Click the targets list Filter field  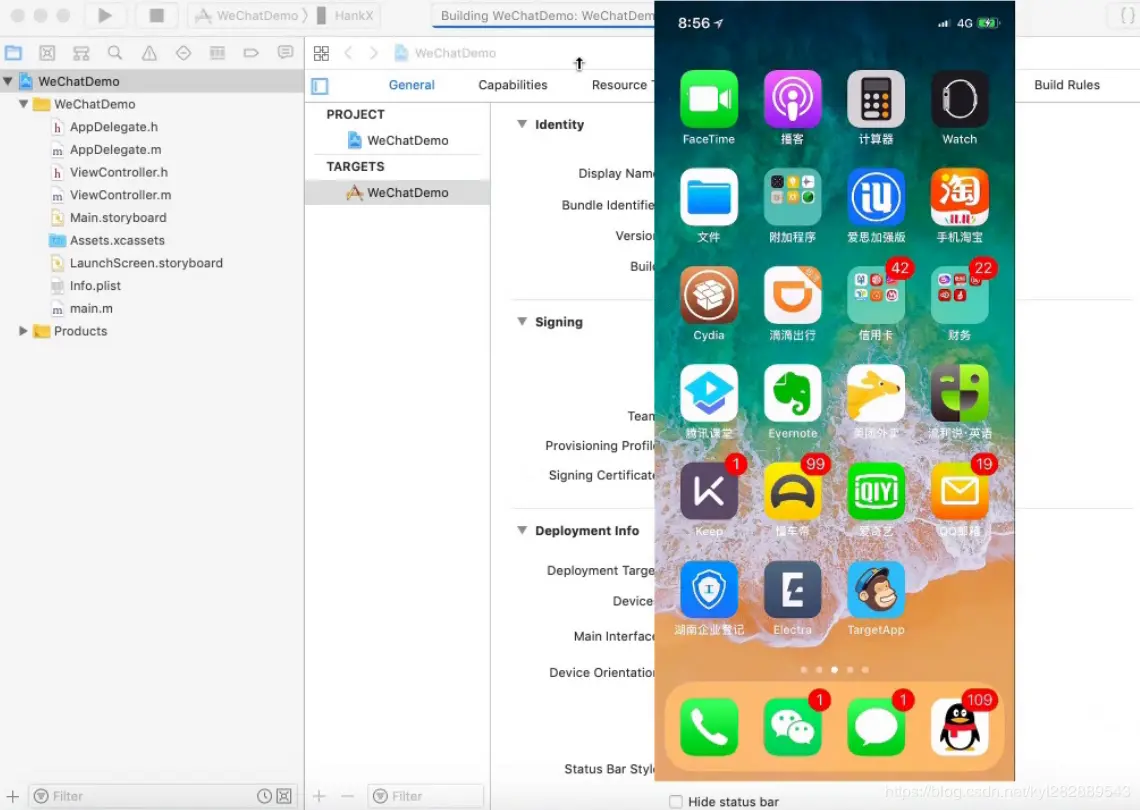coord(426,796)
